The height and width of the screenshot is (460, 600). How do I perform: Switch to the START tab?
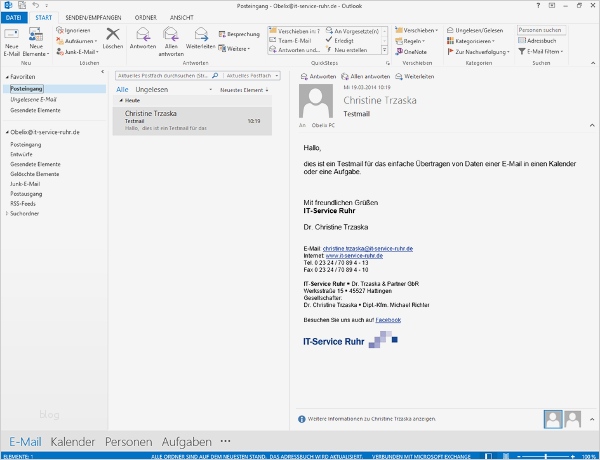pyautogui.click(x=44, y=18)
